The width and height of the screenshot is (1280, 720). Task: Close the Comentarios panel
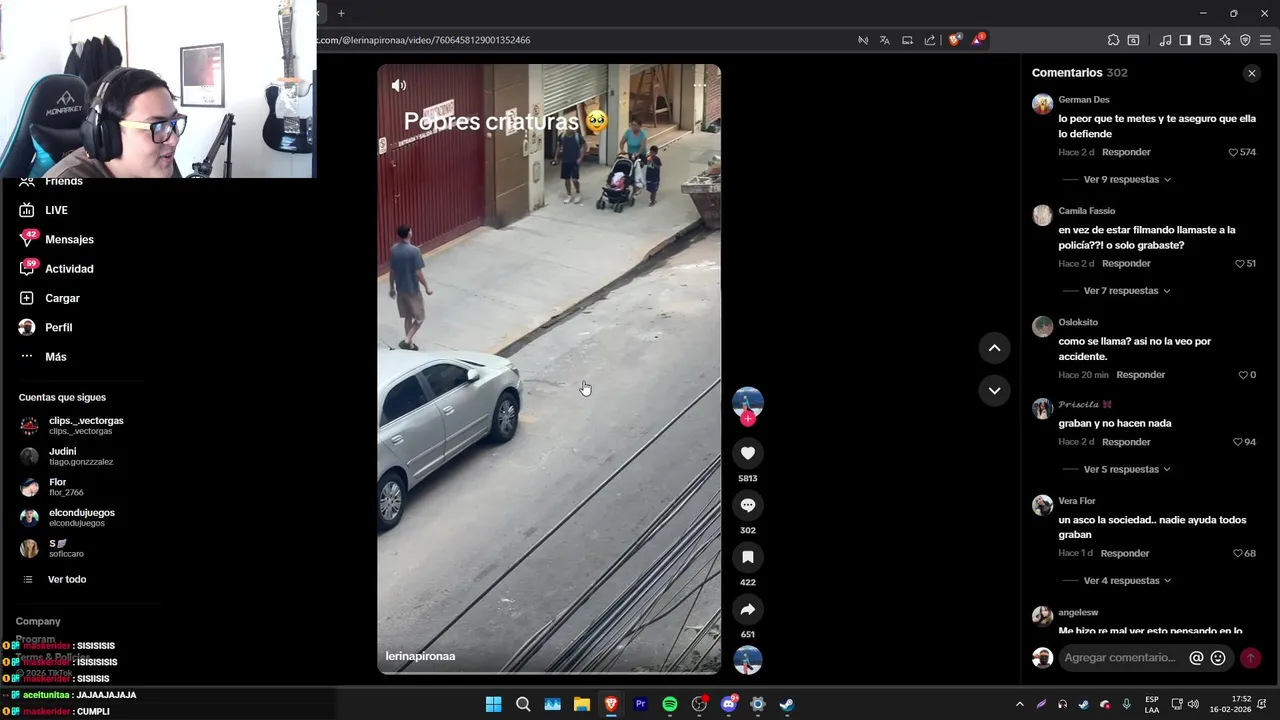(x=1251, y=73)
